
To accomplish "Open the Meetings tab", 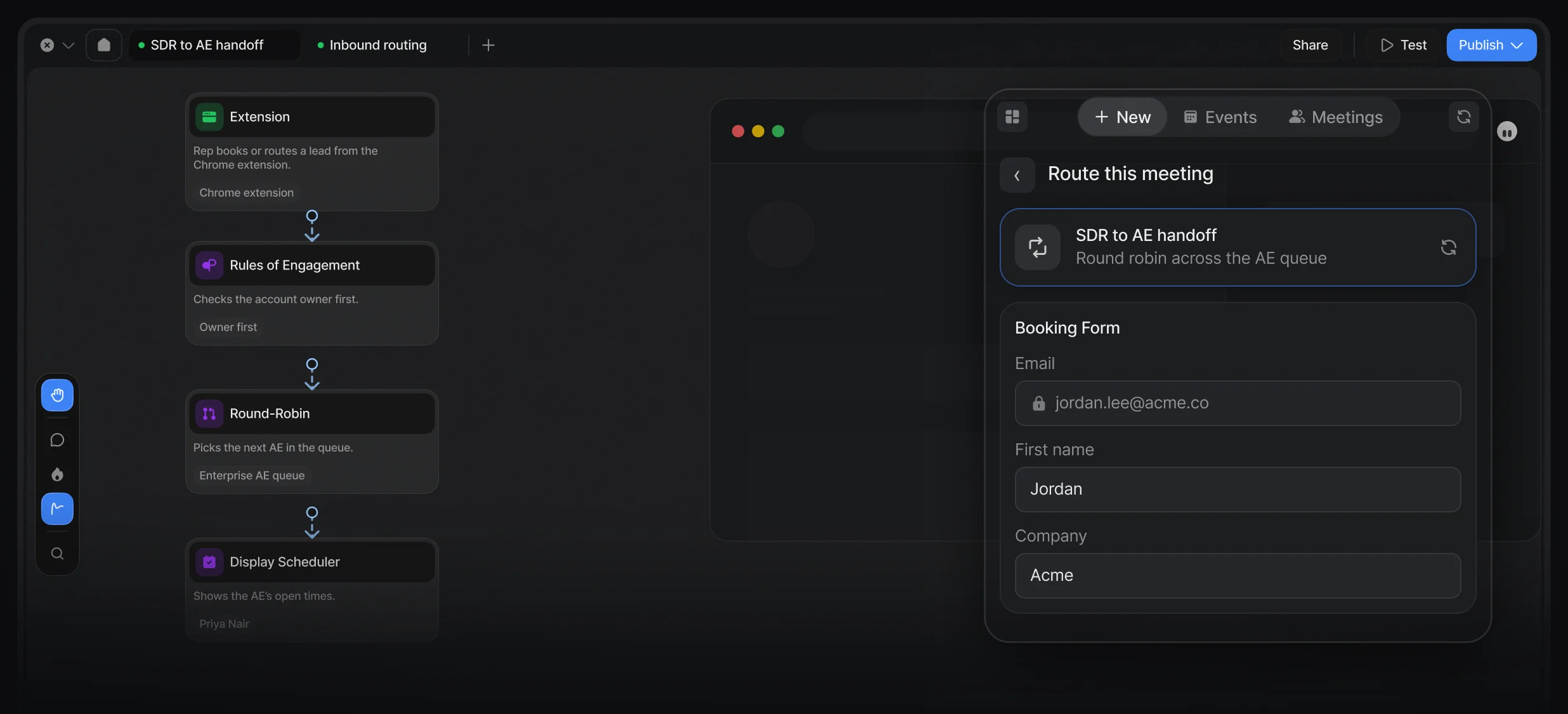I will pos(1336,117).
